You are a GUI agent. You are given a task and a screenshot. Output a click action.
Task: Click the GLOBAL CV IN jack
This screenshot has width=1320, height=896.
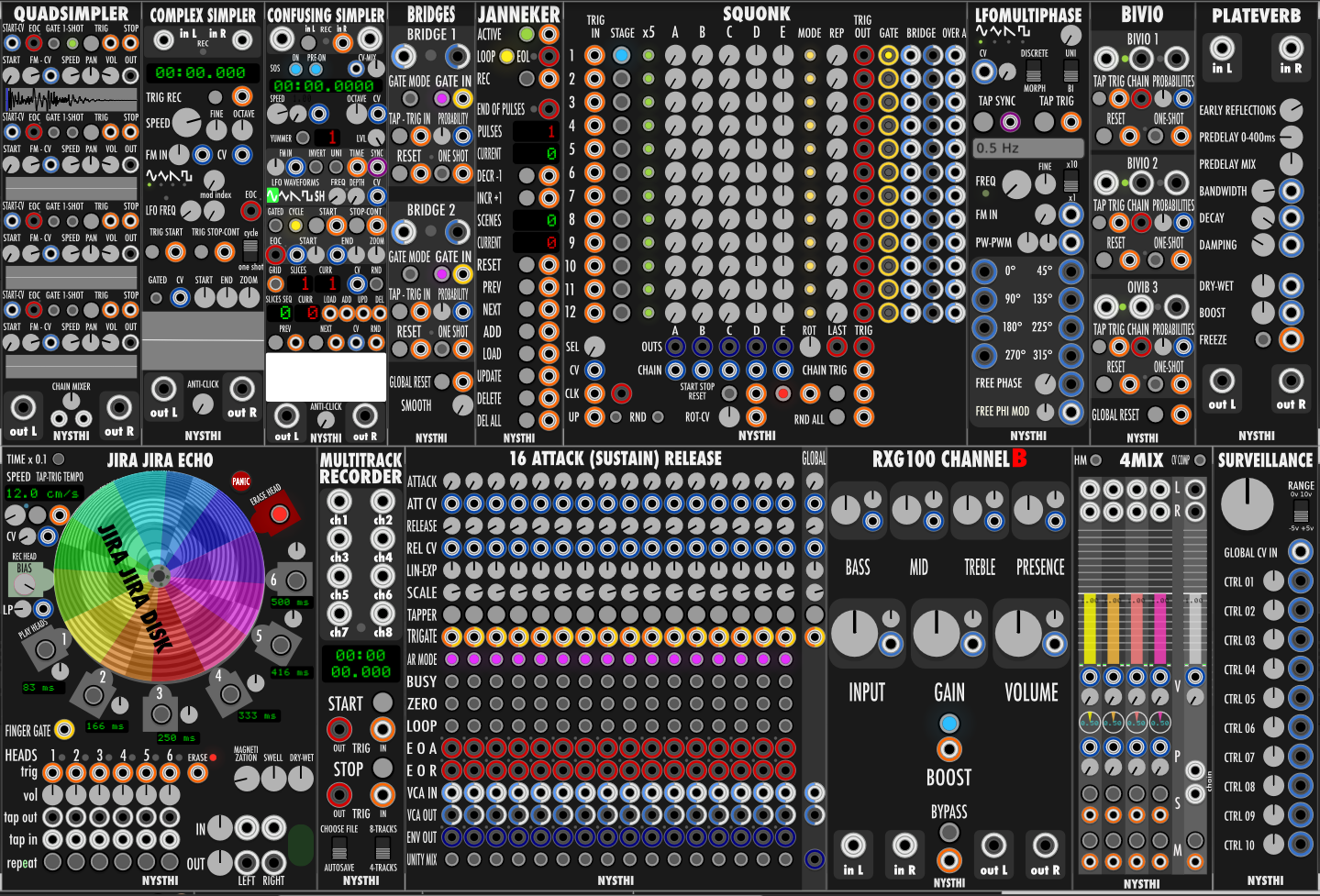[1301, 551]
